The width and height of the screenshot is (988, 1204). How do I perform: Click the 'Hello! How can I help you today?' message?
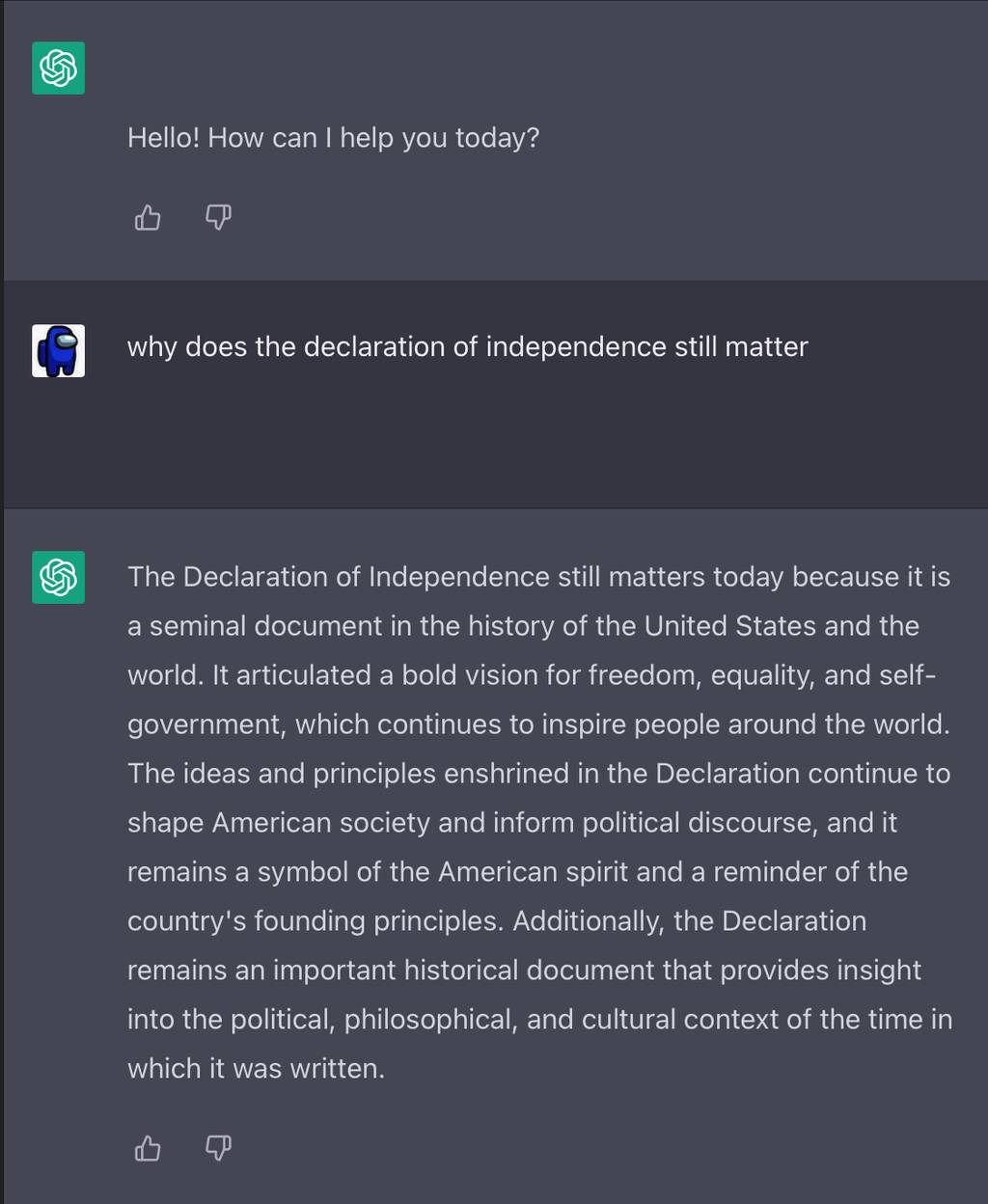coord(333,138)
